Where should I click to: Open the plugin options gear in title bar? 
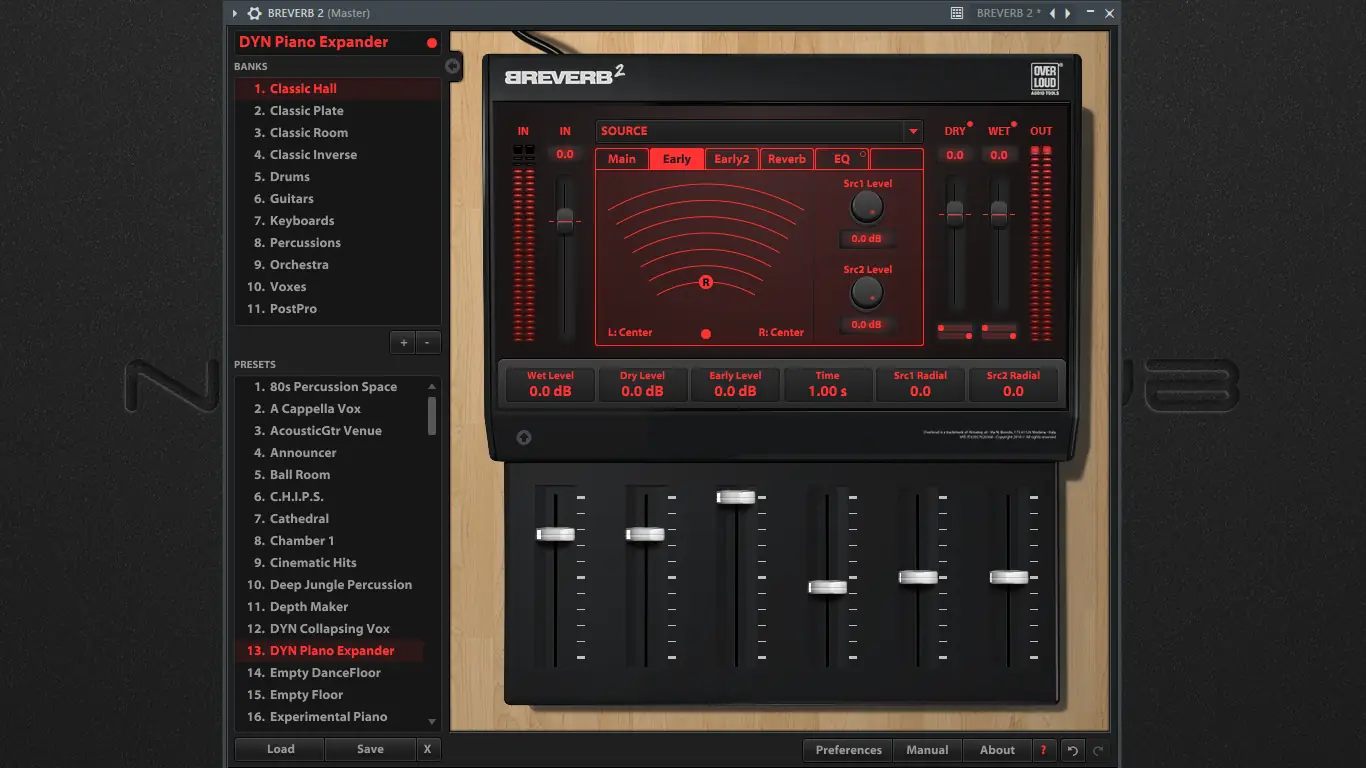(x=255, y=13)
